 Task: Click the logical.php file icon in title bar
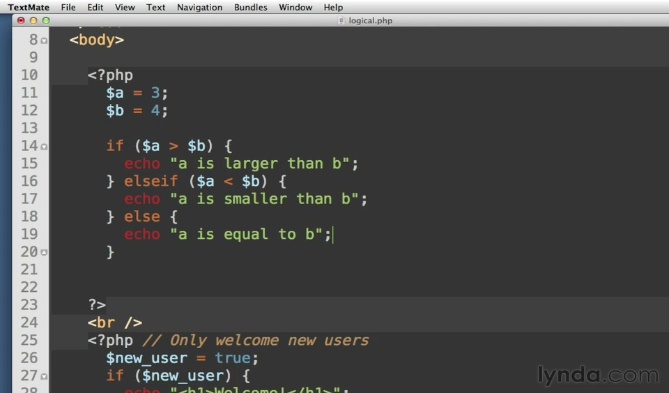point(341,20)
